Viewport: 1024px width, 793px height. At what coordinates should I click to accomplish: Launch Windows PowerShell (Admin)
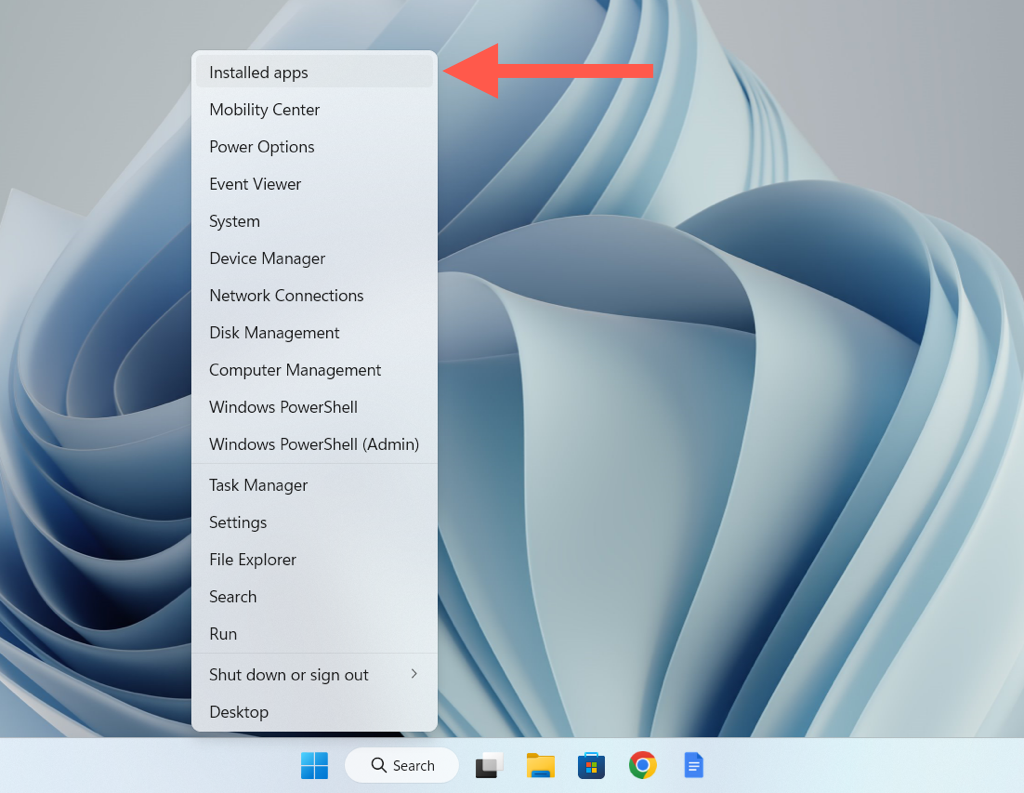coord(314,445)
